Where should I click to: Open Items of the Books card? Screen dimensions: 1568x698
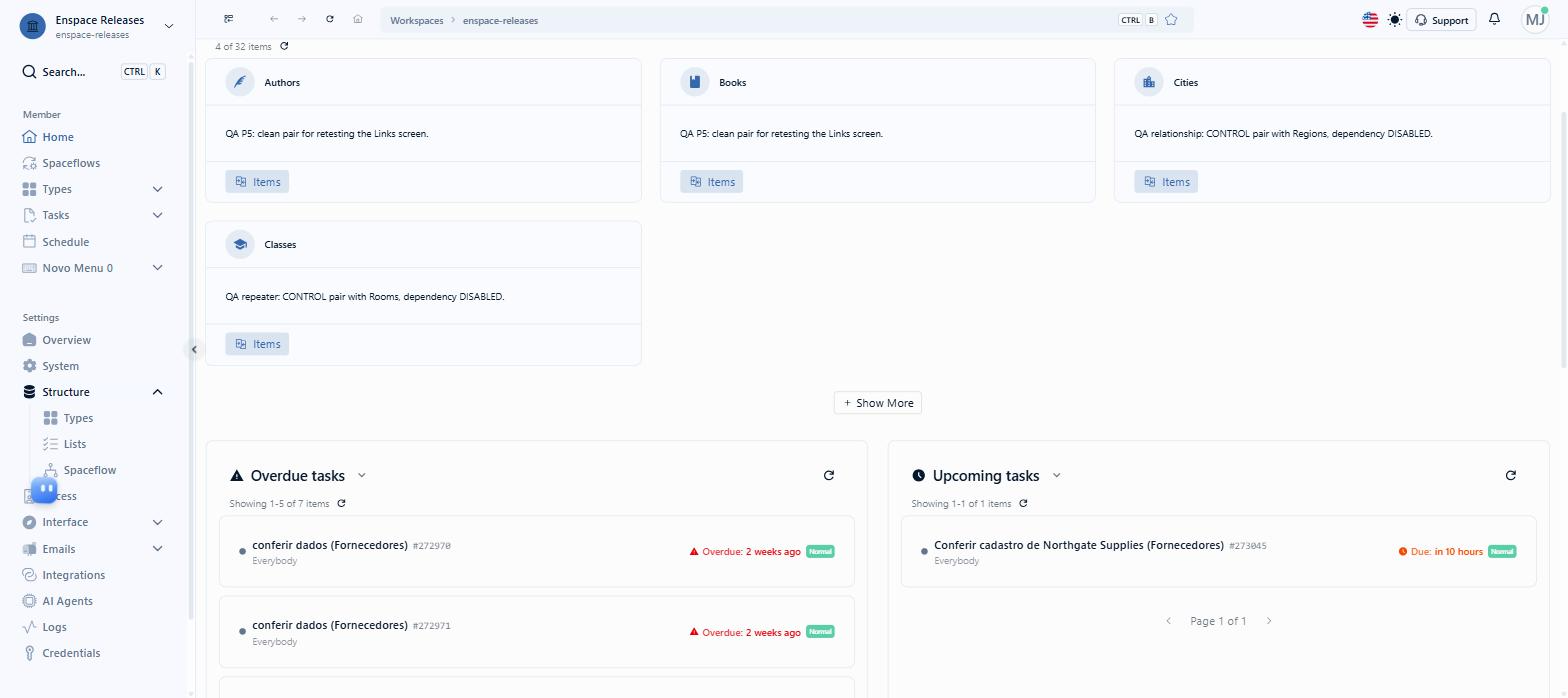[x=712, y=182]
